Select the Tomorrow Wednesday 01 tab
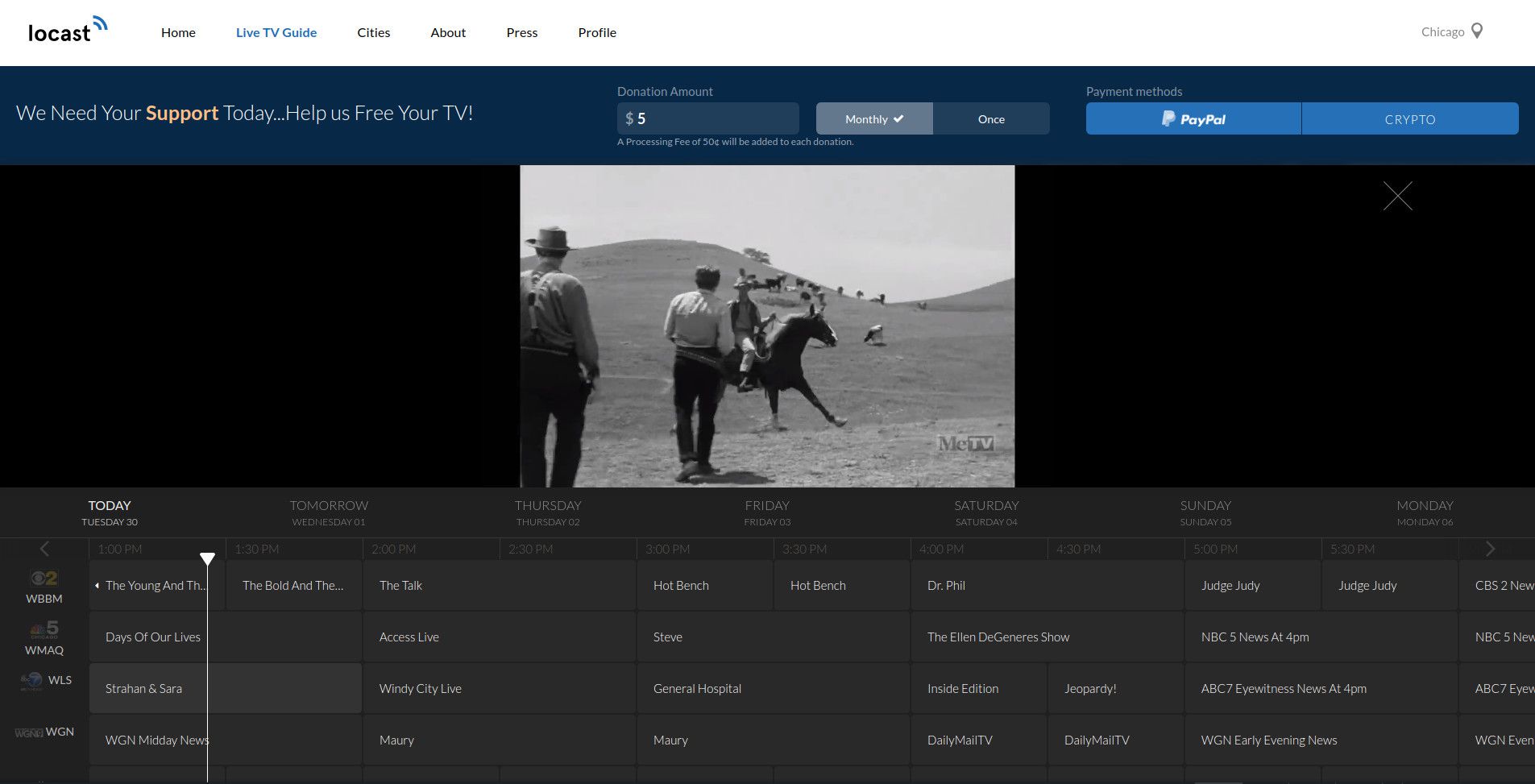The image size is (1535, 784). coord(329,512)
